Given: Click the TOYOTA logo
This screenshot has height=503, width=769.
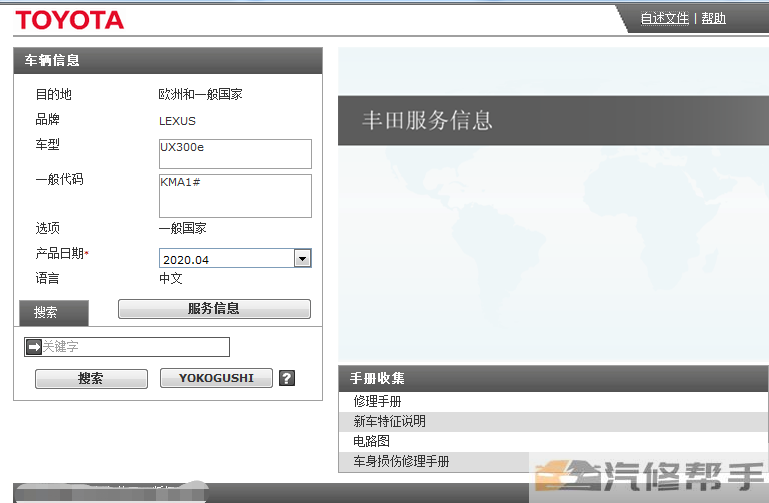Looking at the screenshot, I should pos(70,20).
